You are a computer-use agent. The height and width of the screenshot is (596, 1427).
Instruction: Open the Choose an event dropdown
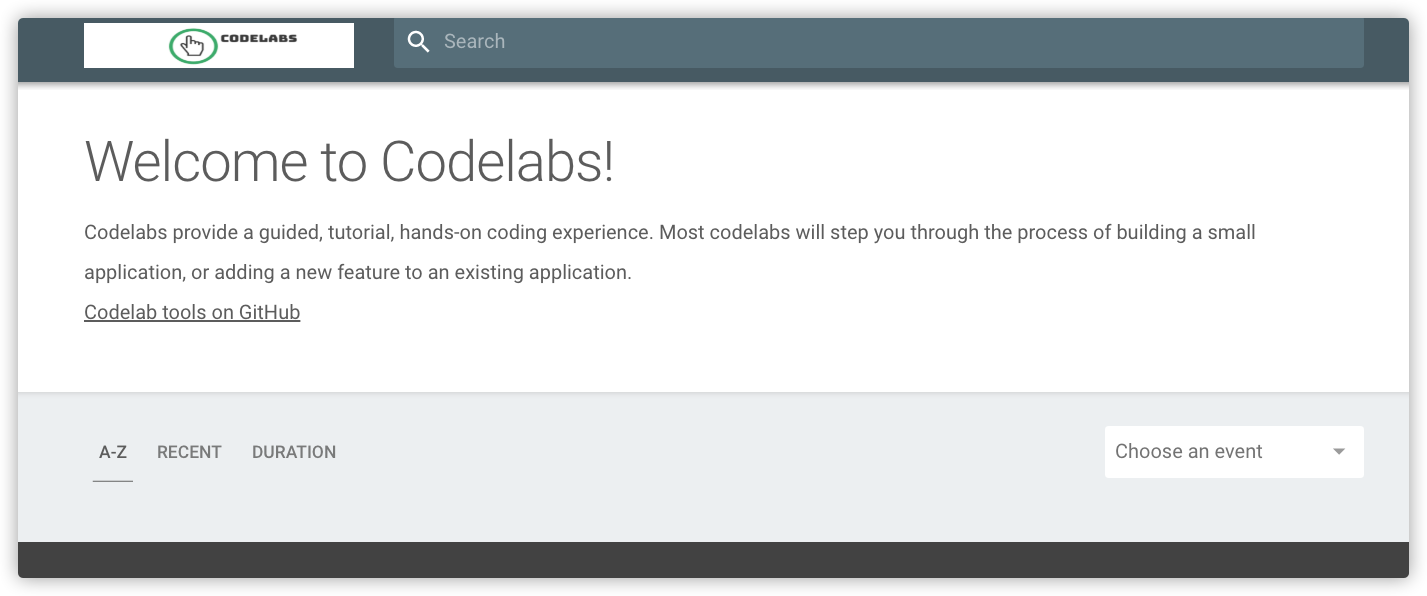point(1234,452)
